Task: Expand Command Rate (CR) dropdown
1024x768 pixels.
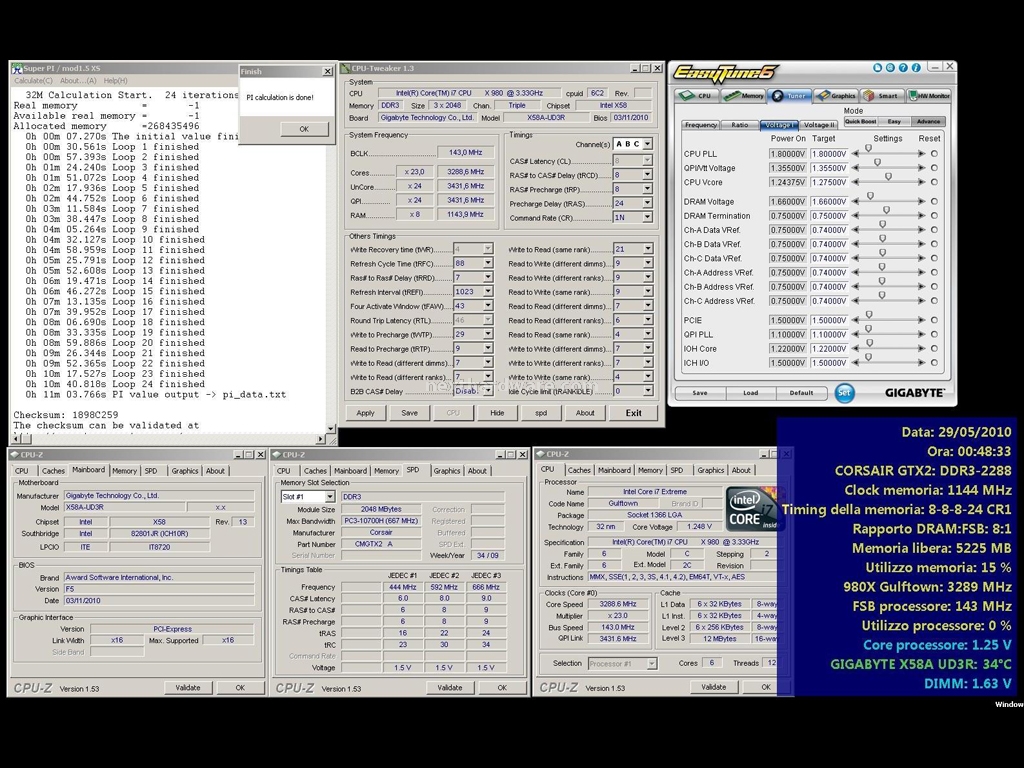Action: [x=647, y=217]
